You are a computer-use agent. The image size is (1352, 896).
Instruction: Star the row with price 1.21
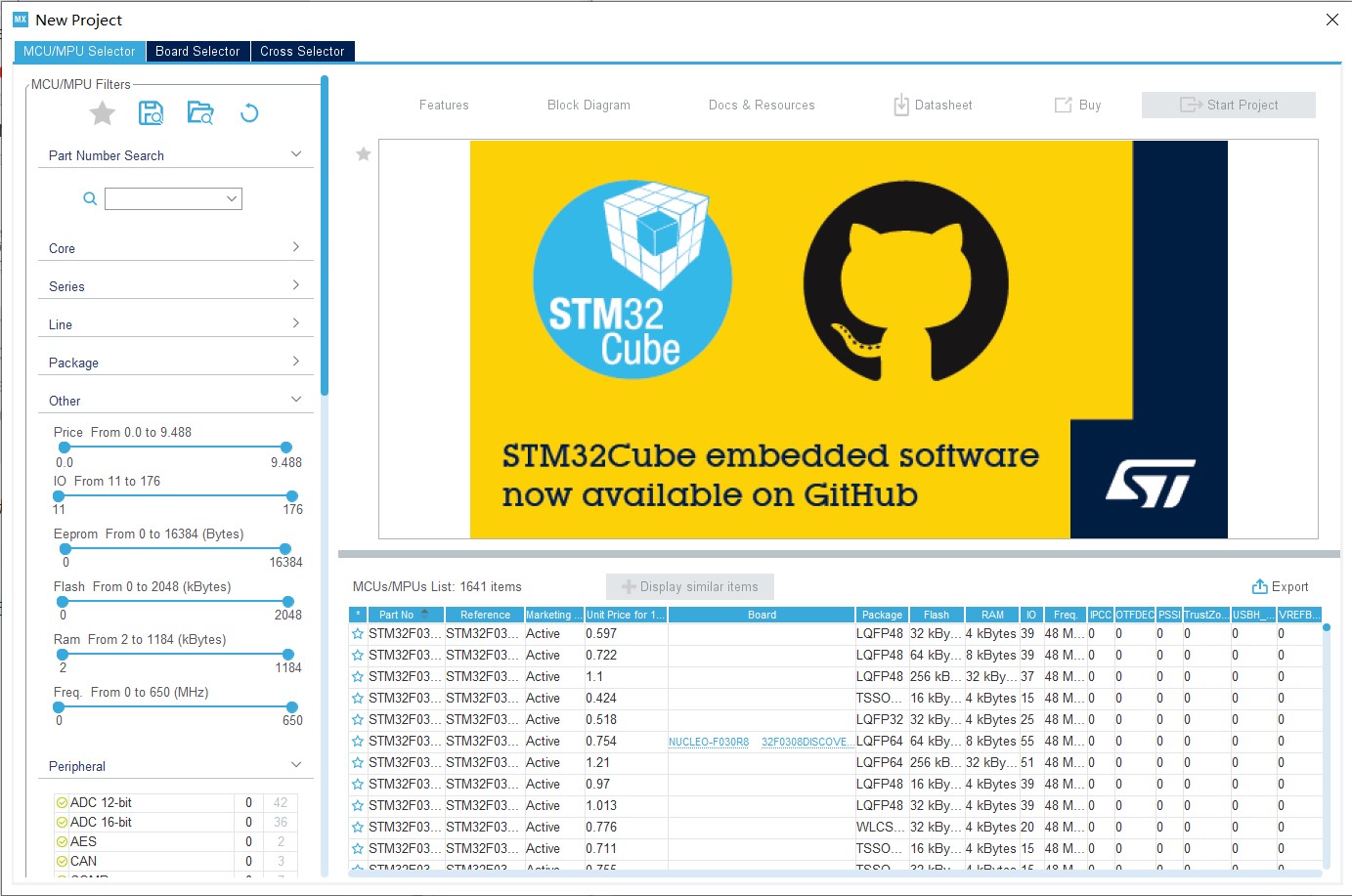(358, 763)
